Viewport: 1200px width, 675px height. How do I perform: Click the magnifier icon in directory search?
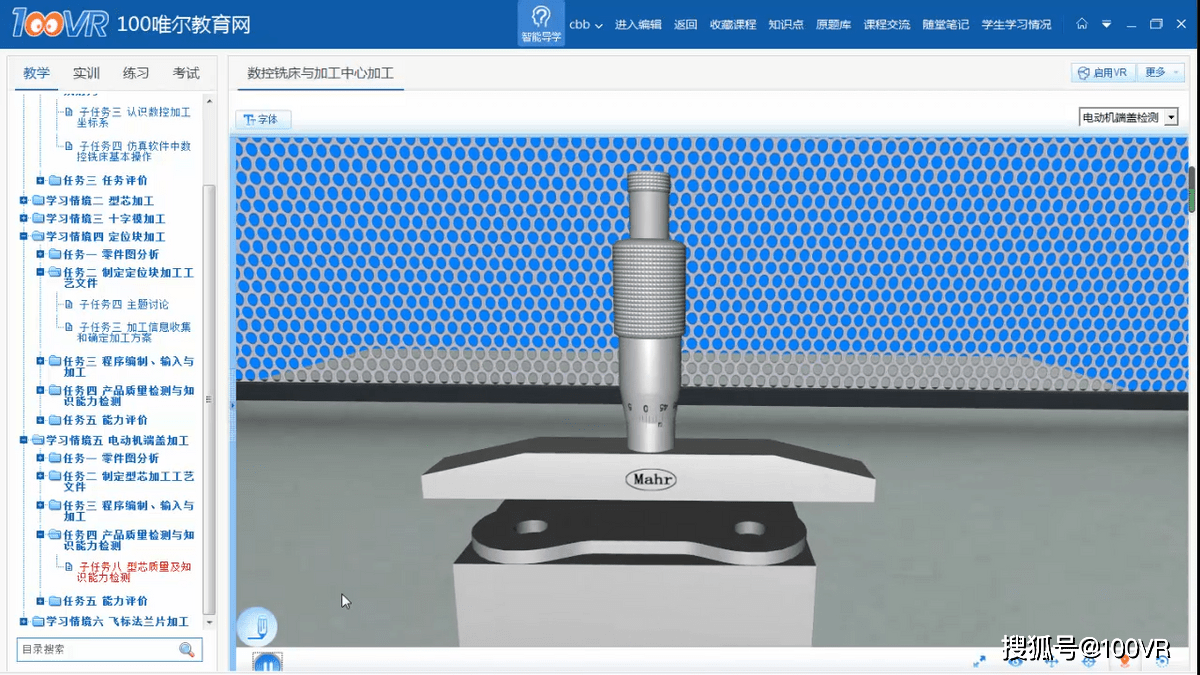point(187,650)
